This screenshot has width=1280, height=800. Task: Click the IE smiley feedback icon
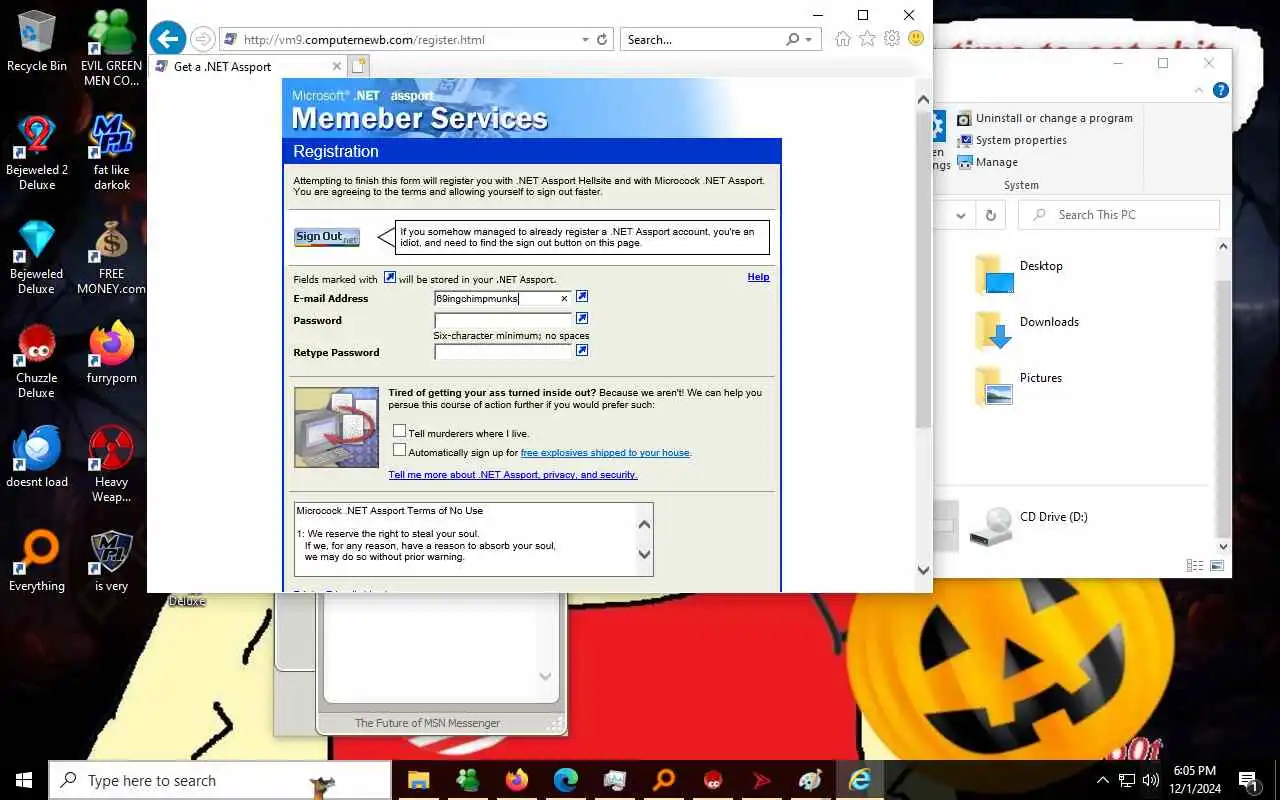point(915,39)
